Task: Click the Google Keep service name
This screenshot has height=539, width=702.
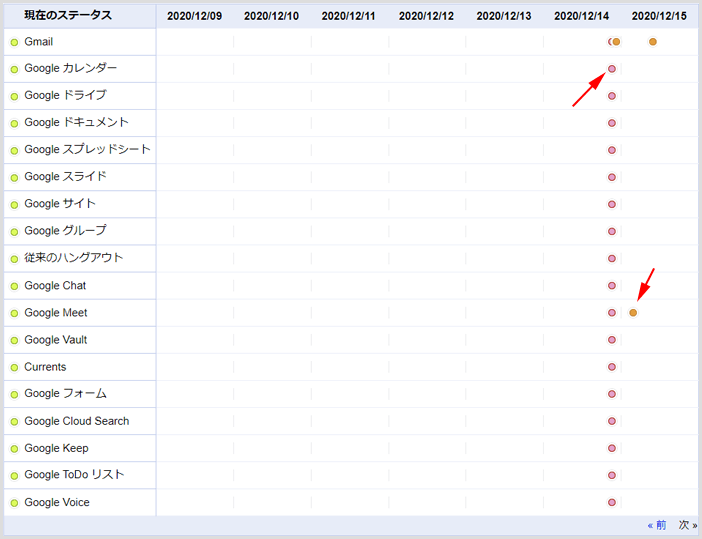Action: pos(56,448)
